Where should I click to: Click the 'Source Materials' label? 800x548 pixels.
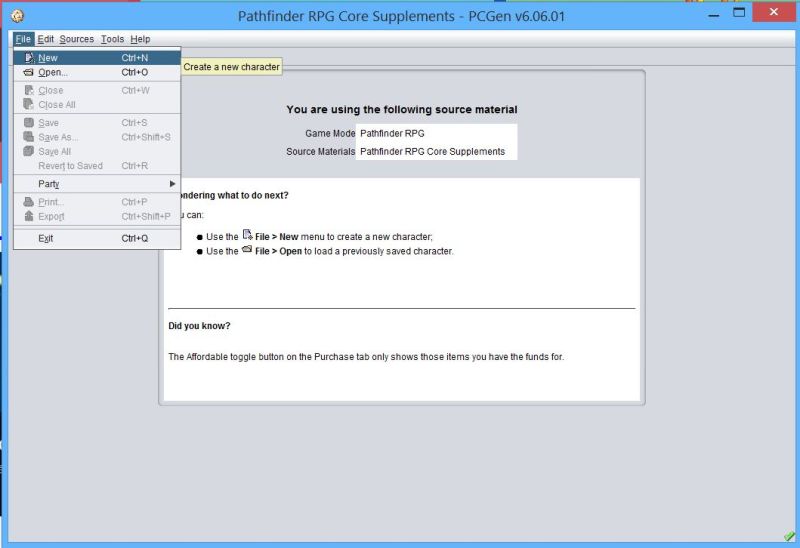click(320, 152)
